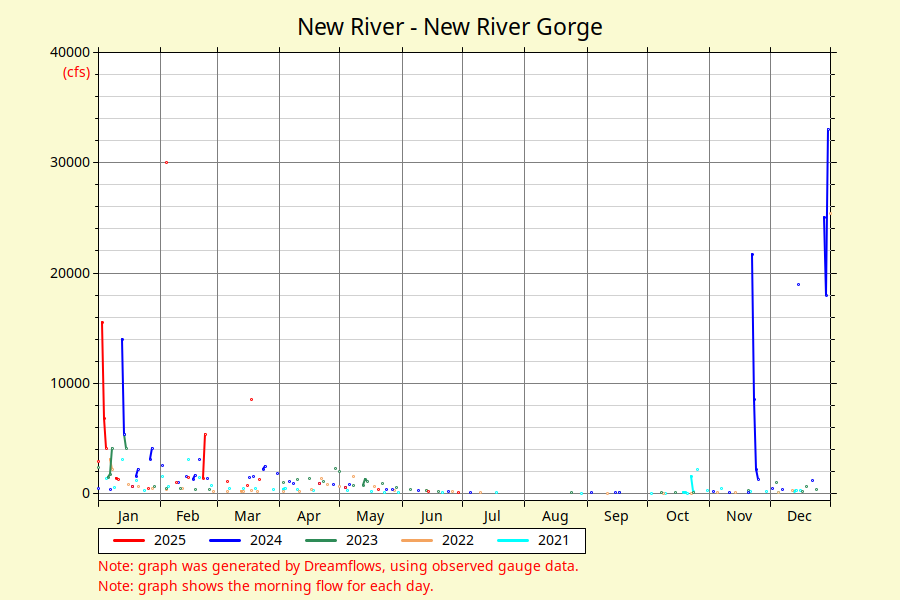Screen dimensions: 900x600
Task: Click the cyan October line segment
Action: coord(692,484)
